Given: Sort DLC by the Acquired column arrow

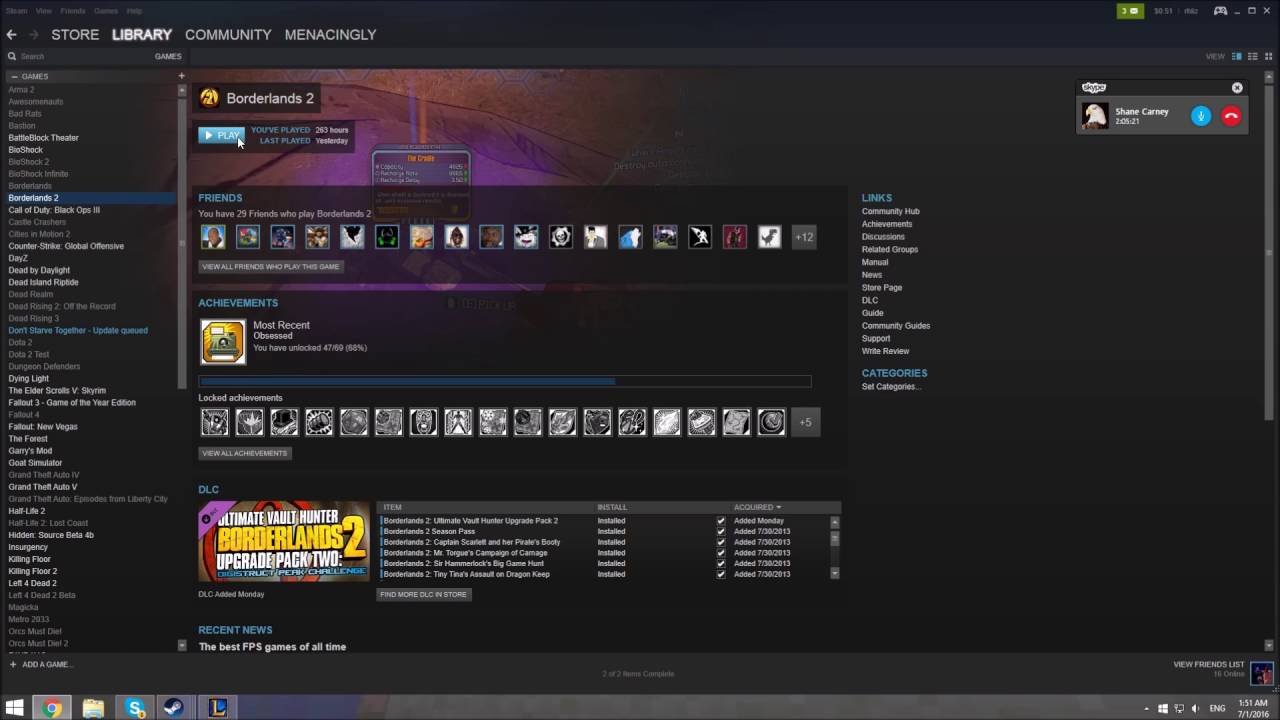Looking at the screenshot, I should (x=778, y=507).
